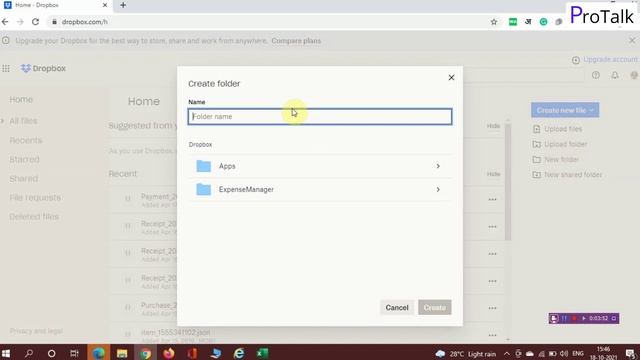
Task: Dismiss the upgrade banner
Action: pos(632,41)
